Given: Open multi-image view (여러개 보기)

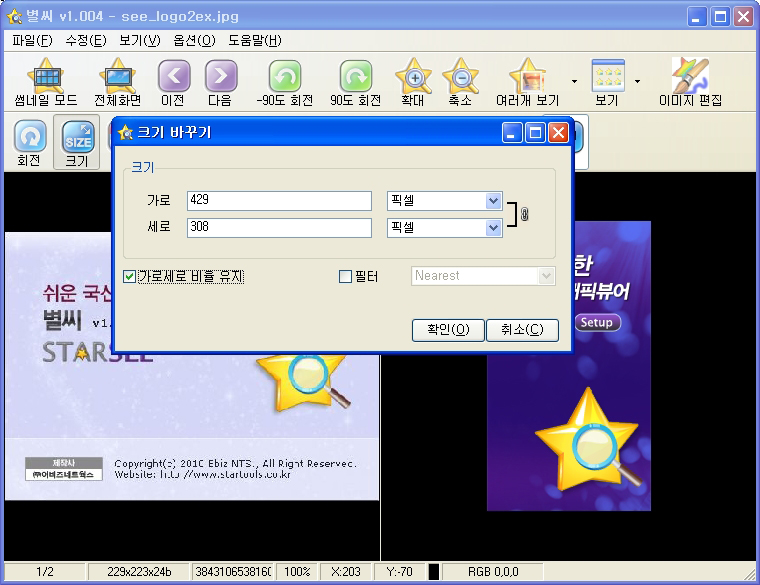Looking at the screenshot, I should tap(527, 81).
